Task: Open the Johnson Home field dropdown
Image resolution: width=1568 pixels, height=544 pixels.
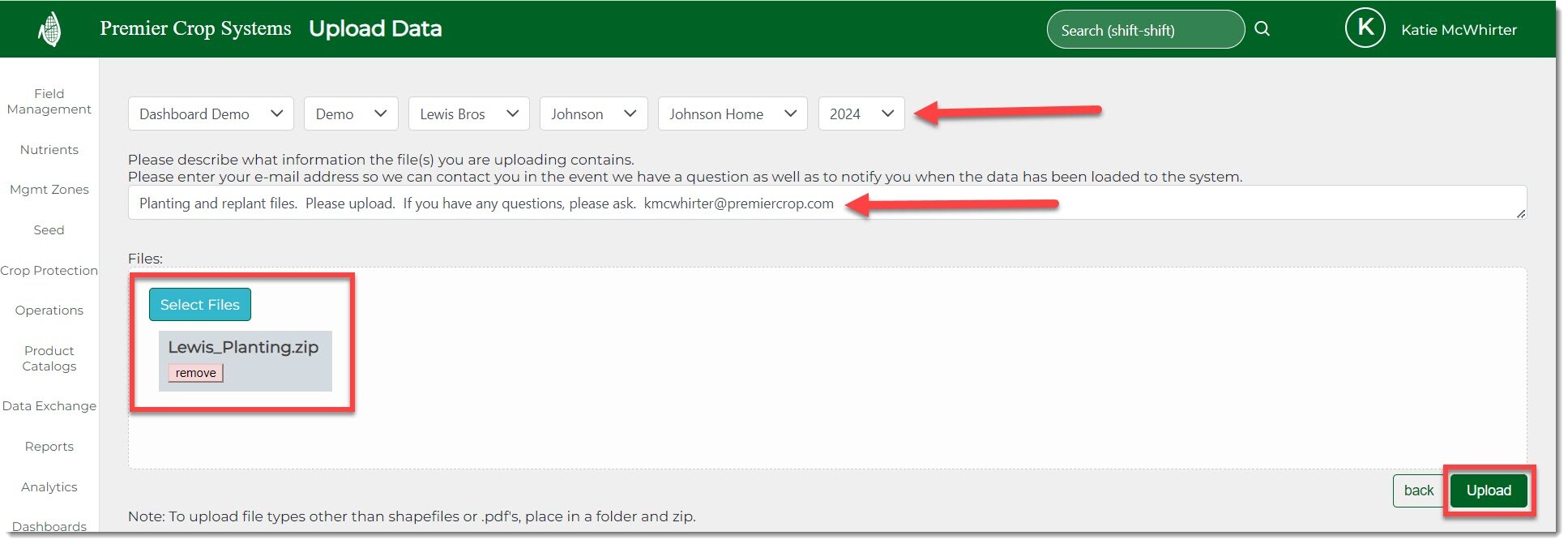Action: pyautogui.click(x=732, y=114)
